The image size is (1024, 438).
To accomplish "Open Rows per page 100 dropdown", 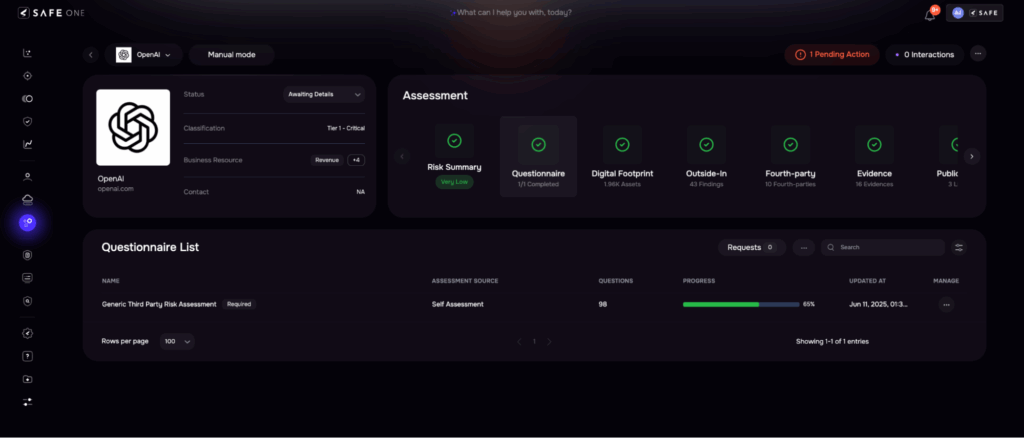I will tap(177, 341).
